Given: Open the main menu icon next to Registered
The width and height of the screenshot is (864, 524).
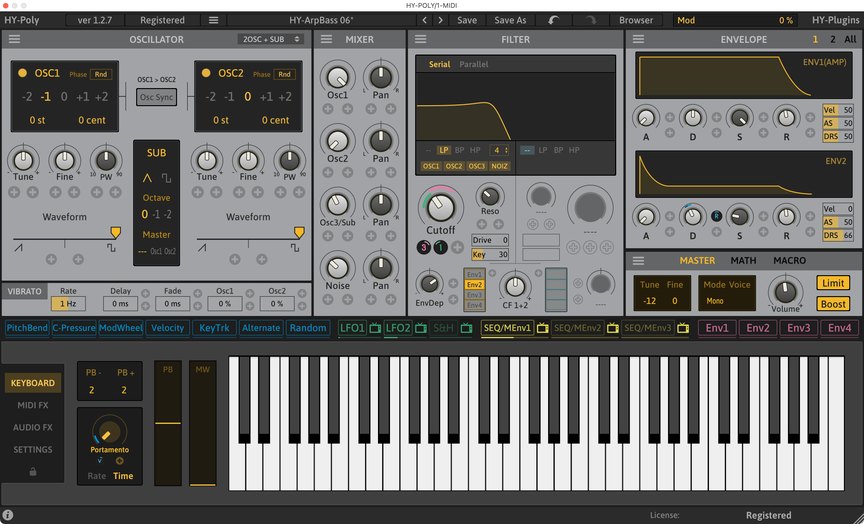Looking at the screenshot, I should [213, 20].
